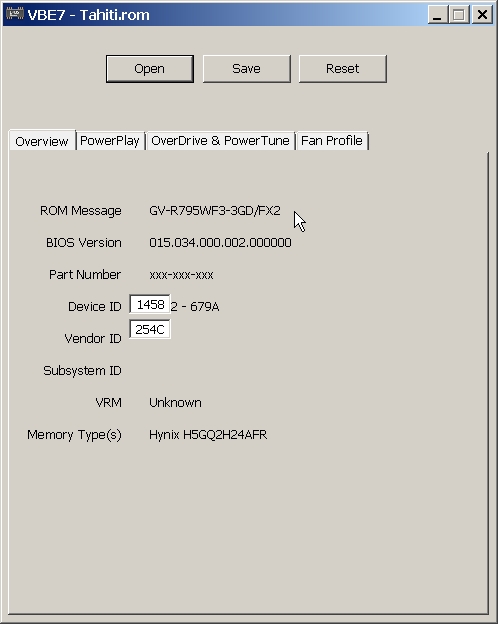The image size is (498, 624).
Task: Select the VRM value Unknown
Action: tap(175, 403)
